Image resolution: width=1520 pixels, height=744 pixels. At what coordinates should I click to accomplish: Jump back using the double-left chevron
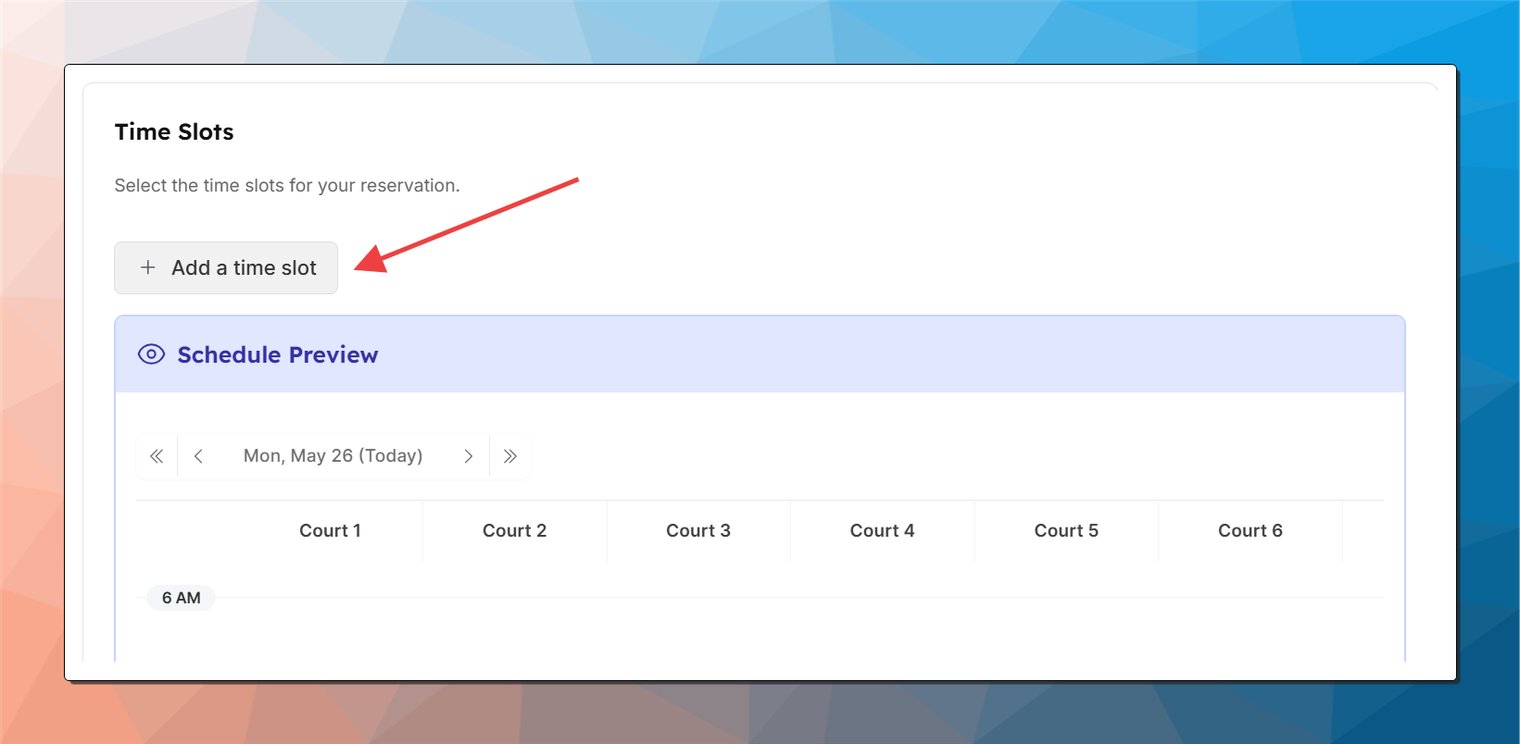(156, 456)
